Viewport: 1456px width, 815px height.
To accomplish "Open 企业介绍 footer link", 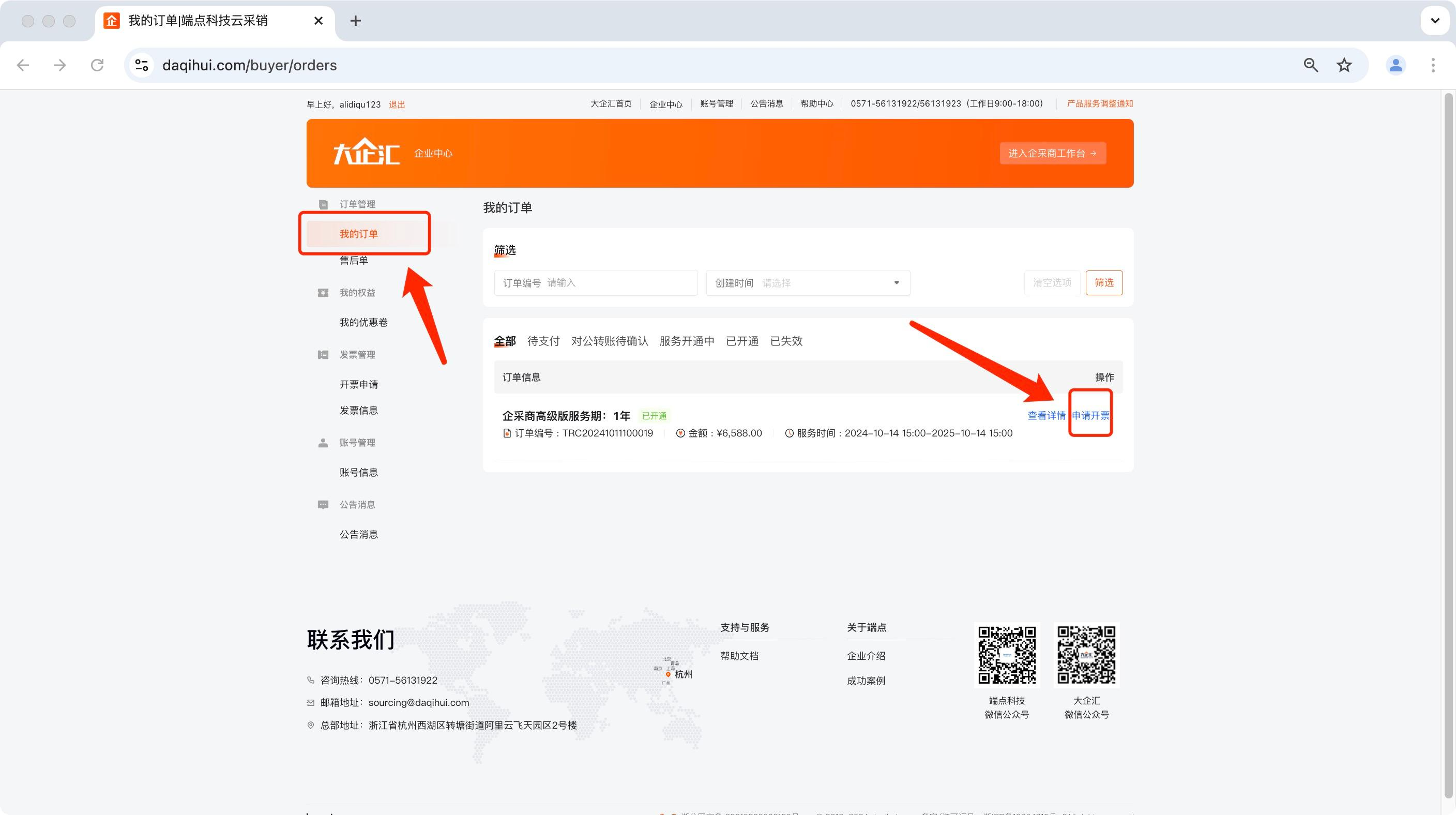I will pyautogui.click(x=866, y=656).
